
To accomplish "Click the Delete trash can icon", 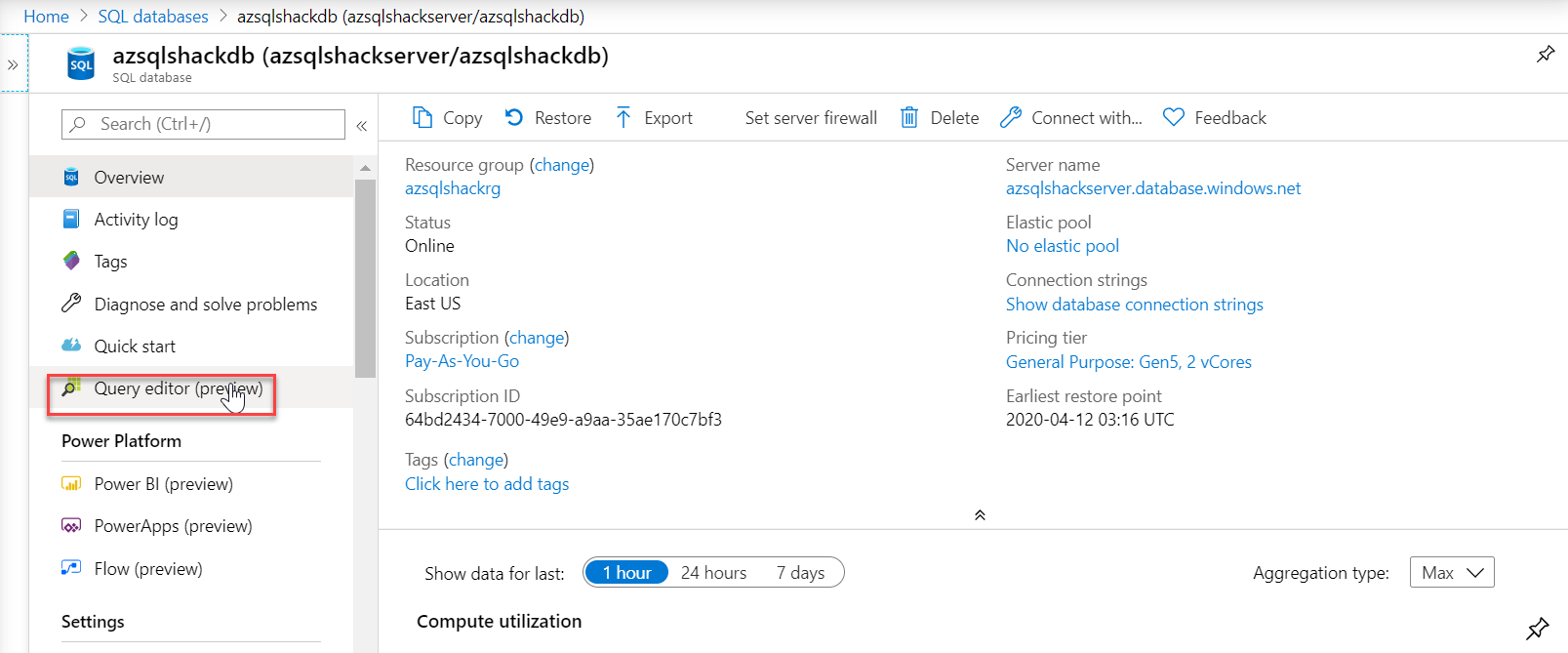I will coord(908,118).
